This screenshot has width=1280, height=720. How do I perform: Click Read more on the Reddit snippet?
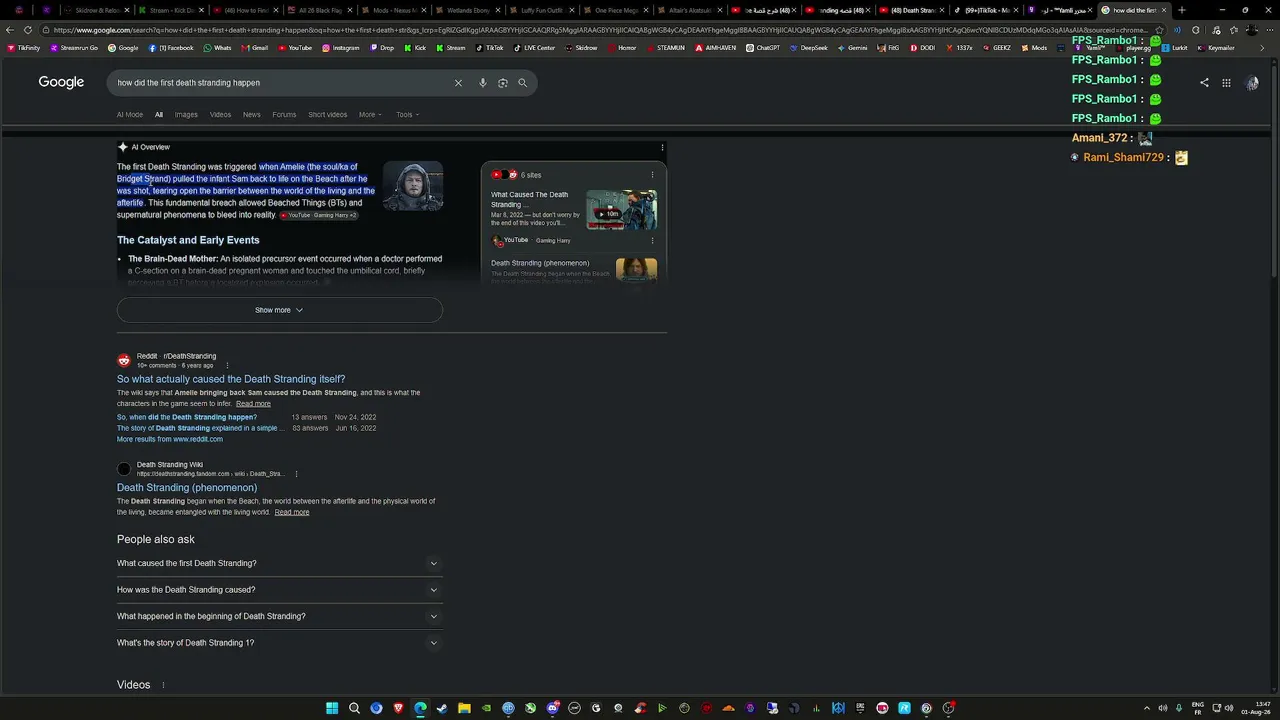[253, 404]
